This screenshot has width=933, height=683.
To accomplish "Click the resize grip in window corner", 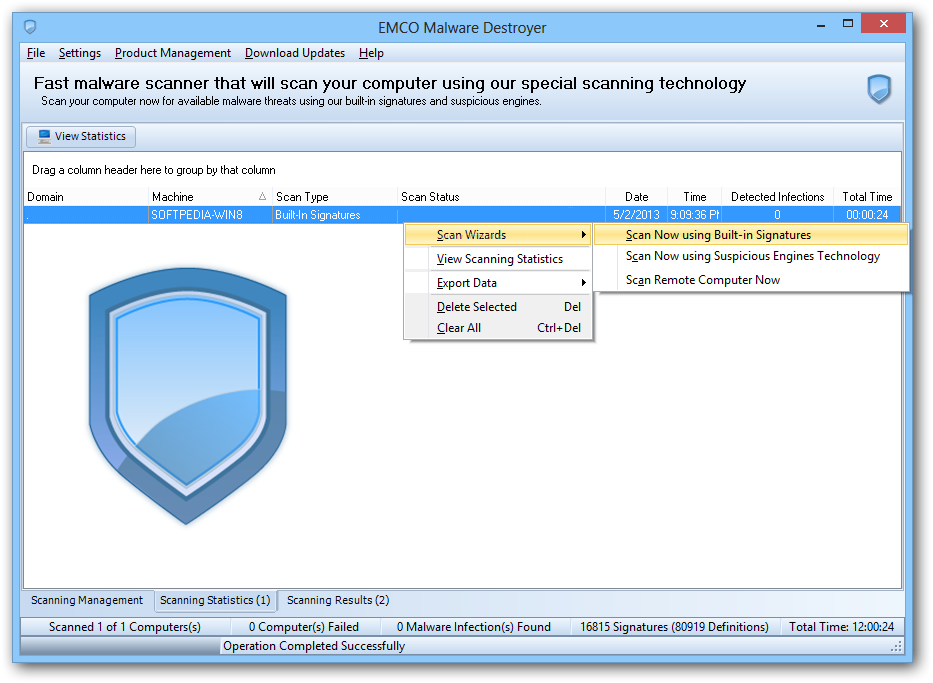I will (x=896, y=647).
